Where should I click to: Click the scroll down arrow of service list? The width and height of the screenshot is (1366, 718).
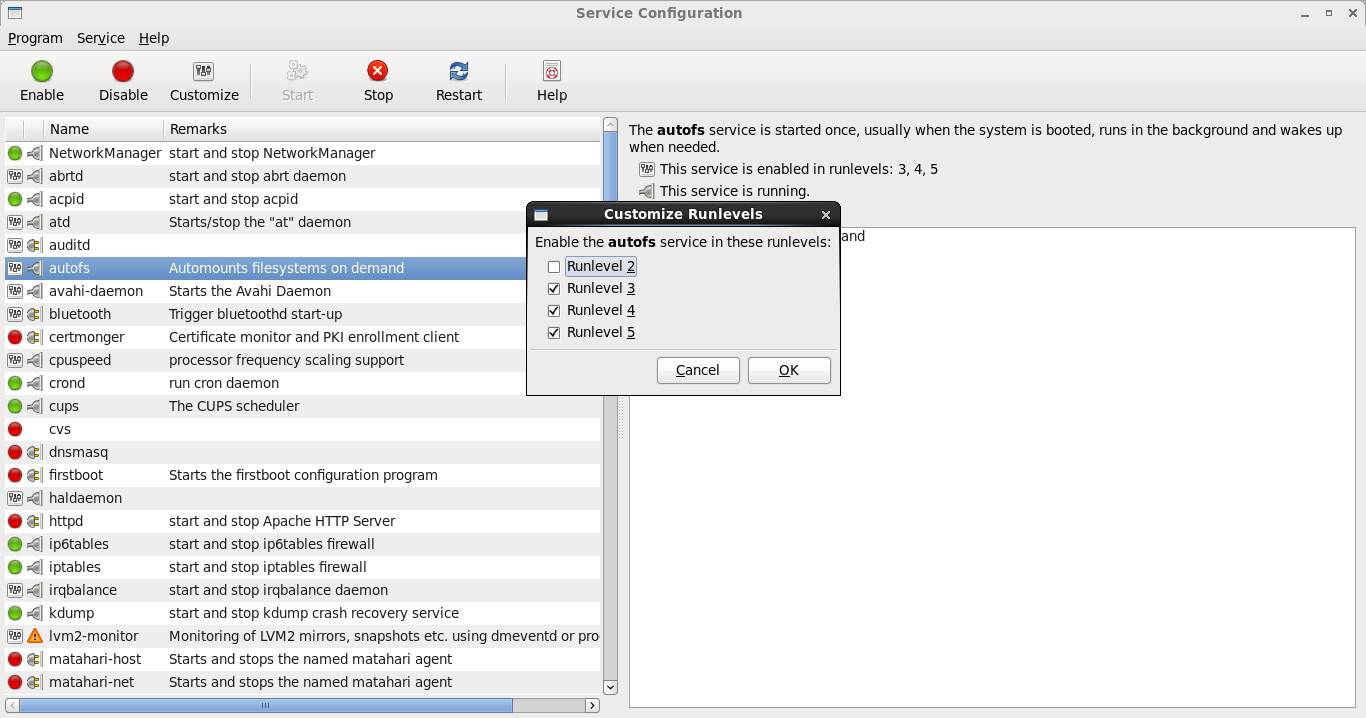(x=610, y=687)
